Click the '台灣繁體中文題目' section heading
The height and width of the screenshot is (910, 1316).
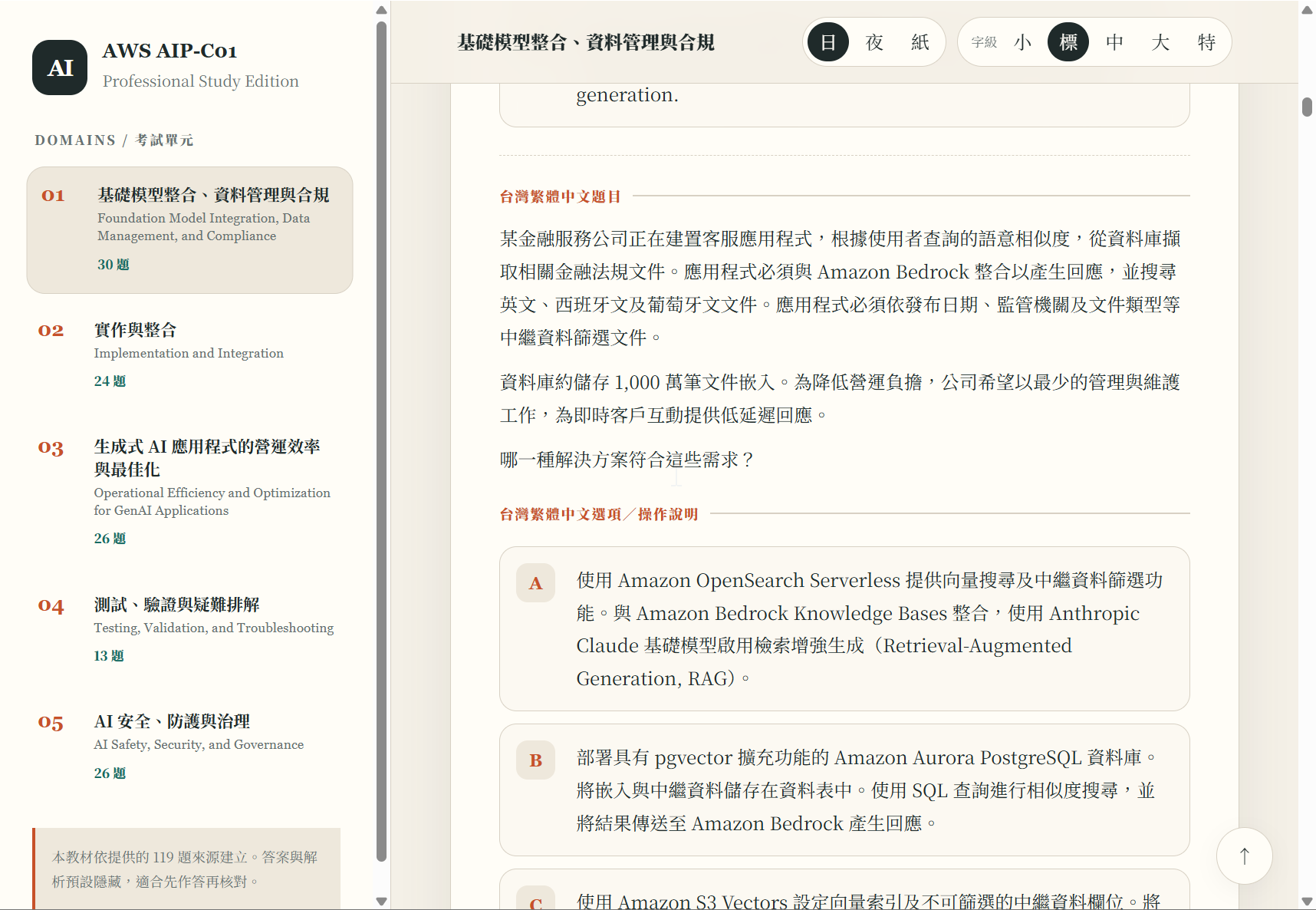tap(561, 196)
